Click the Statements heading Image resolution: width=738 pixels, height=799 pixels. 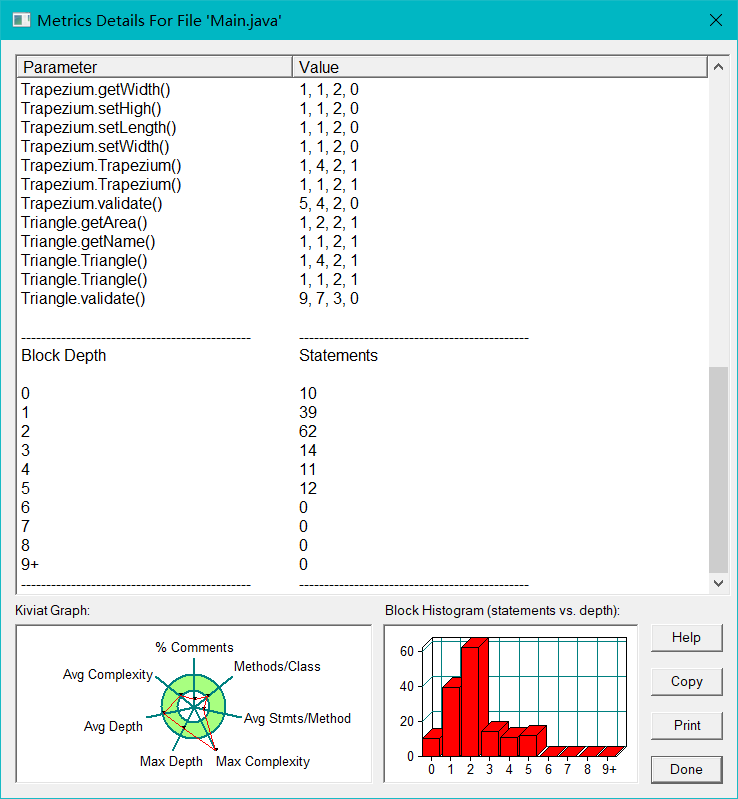pos(338,356)
